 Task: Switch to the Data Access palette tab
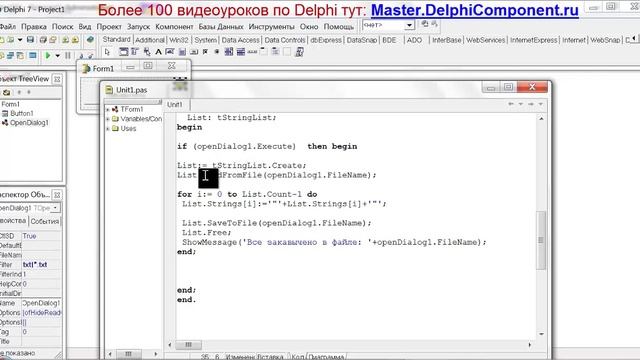240,40
